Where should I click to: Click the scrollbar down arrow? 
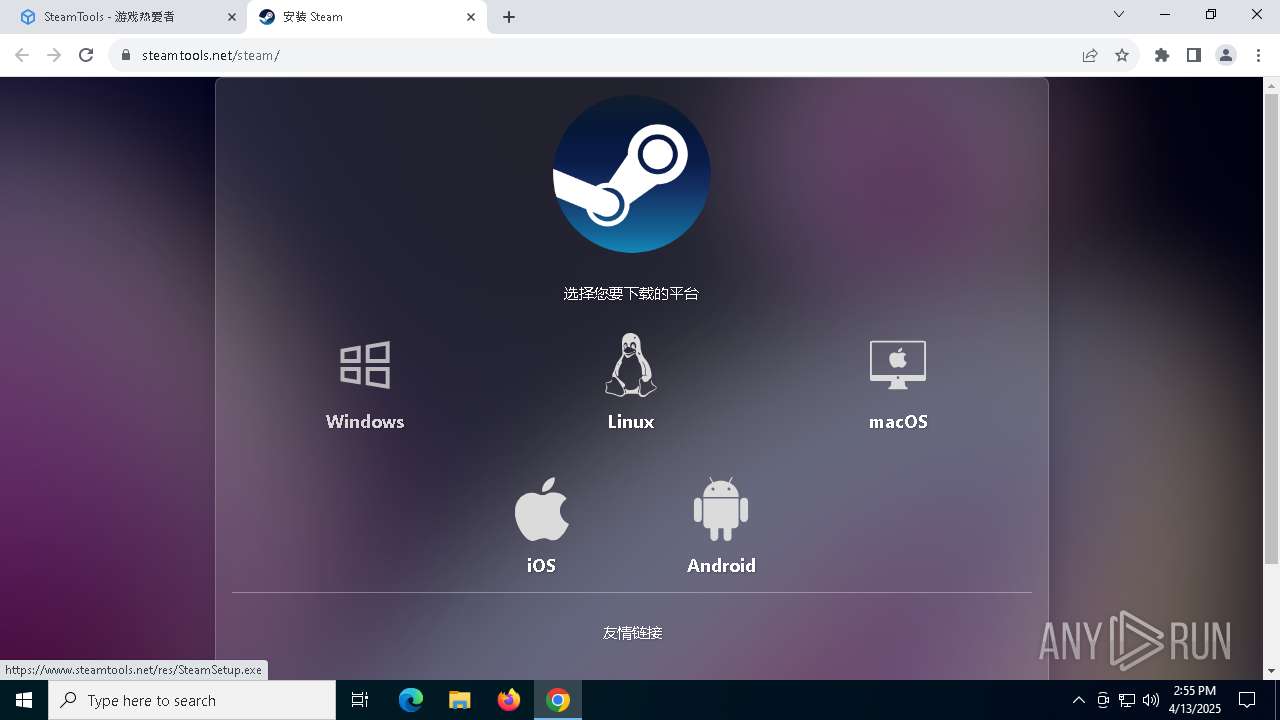(x=1272, y=671)
